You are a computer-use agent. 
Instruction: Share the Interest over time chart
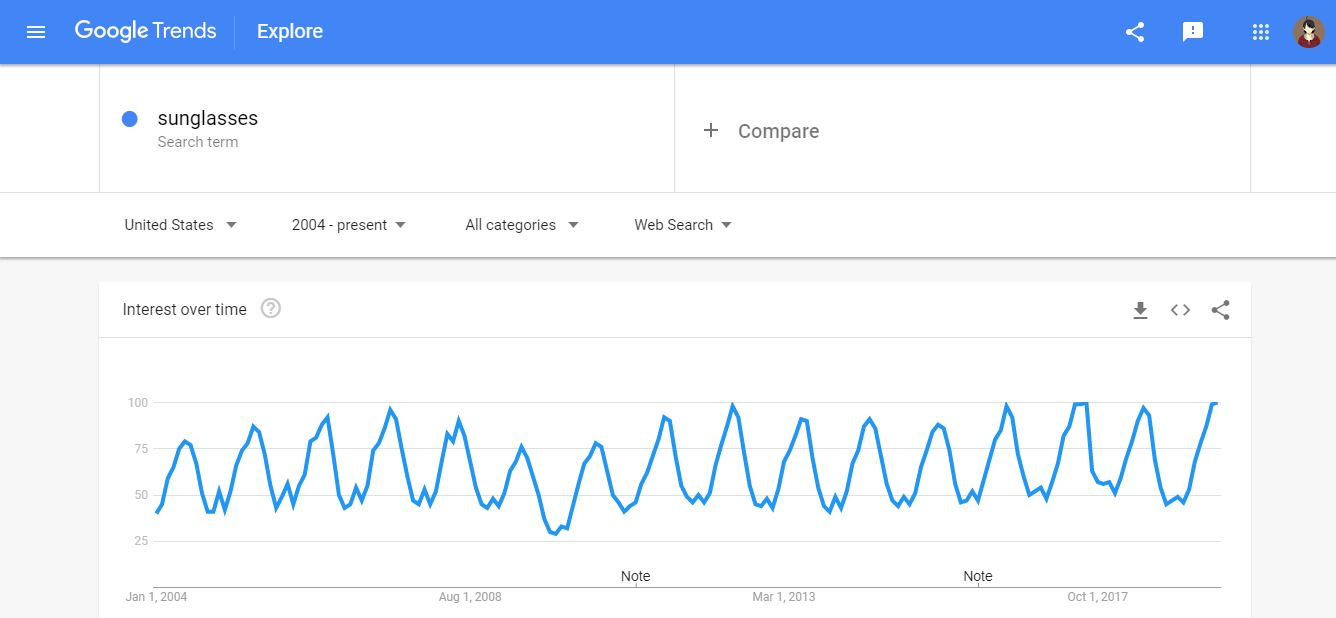click(x=1220, y=310)
